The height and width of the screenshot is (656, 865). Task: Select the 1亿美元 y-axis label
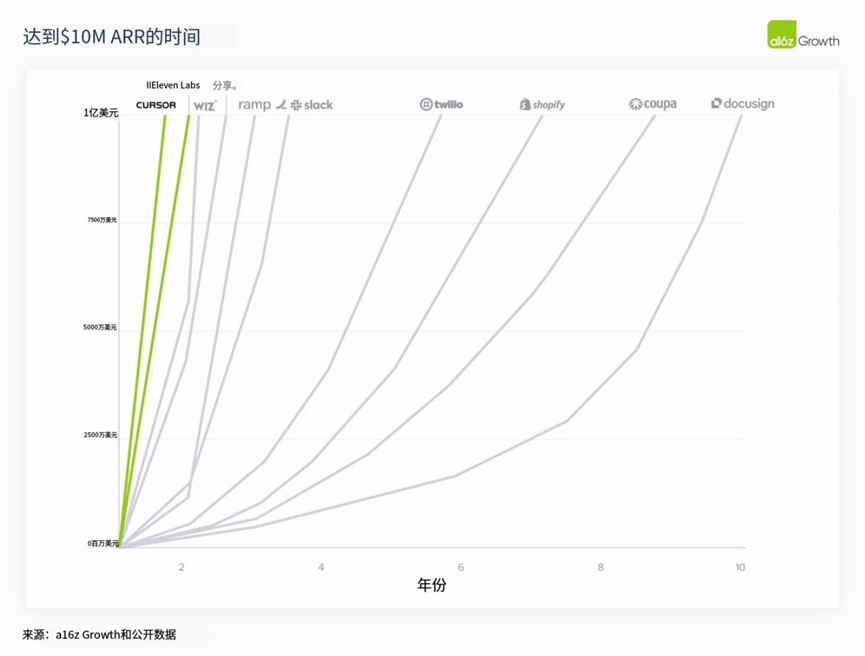[101, 113]
